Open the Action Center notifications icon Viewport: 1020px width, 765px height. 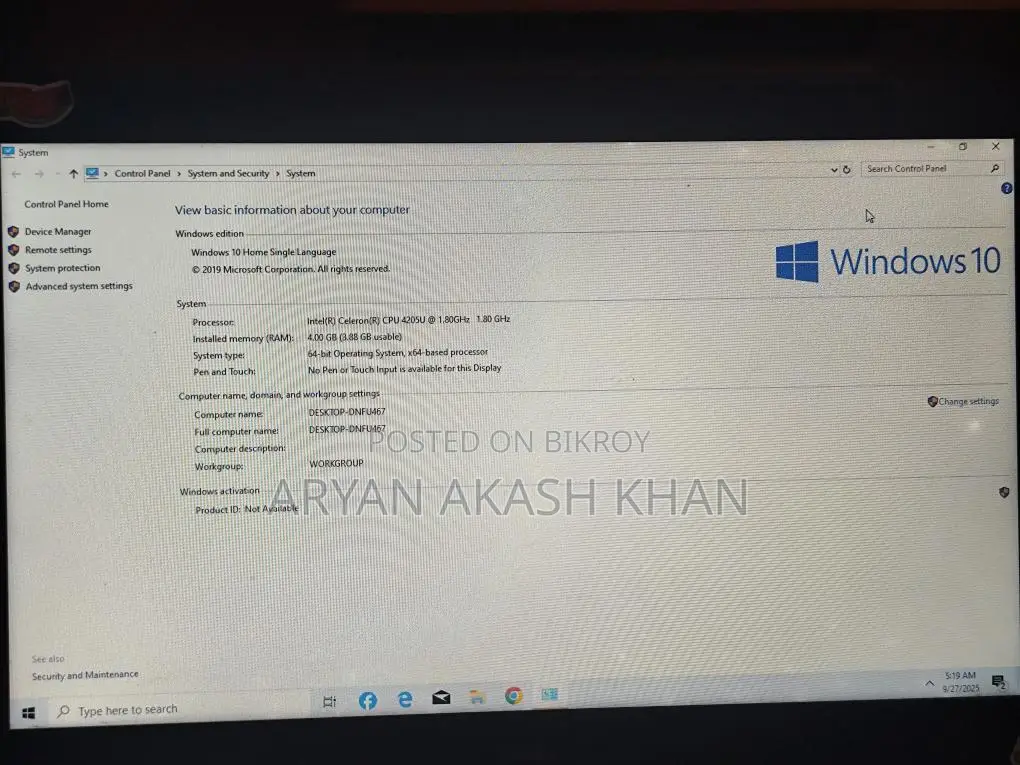click(999, 682)
